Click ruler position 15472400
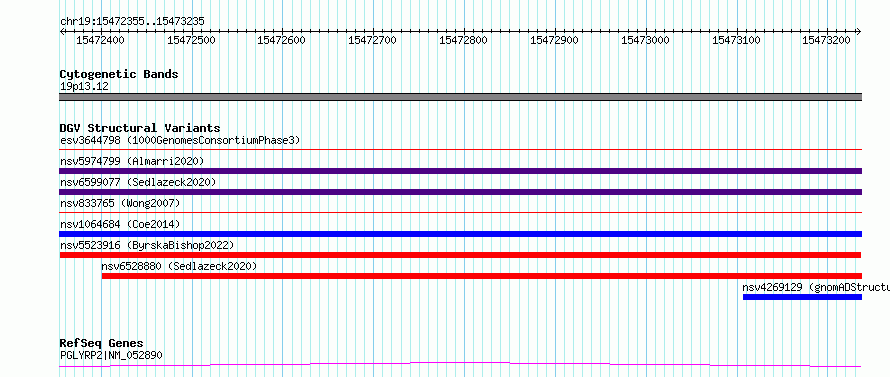 [x=100, y=40]
